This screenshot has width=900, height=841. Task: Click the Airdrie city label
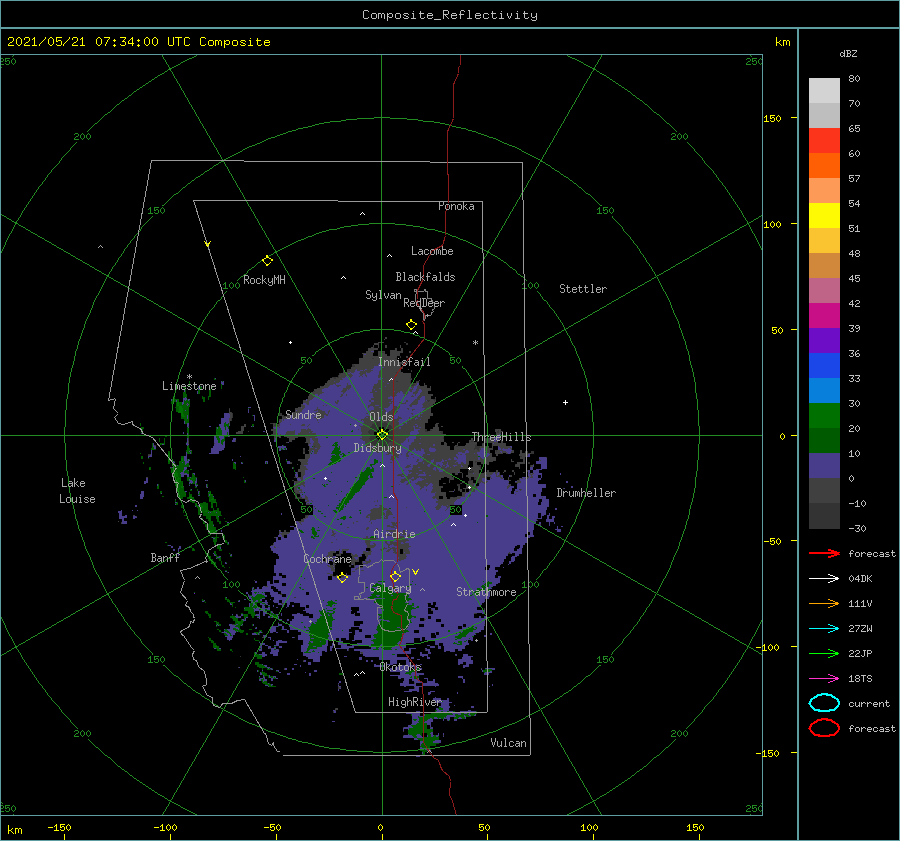(x=394, y=534)
